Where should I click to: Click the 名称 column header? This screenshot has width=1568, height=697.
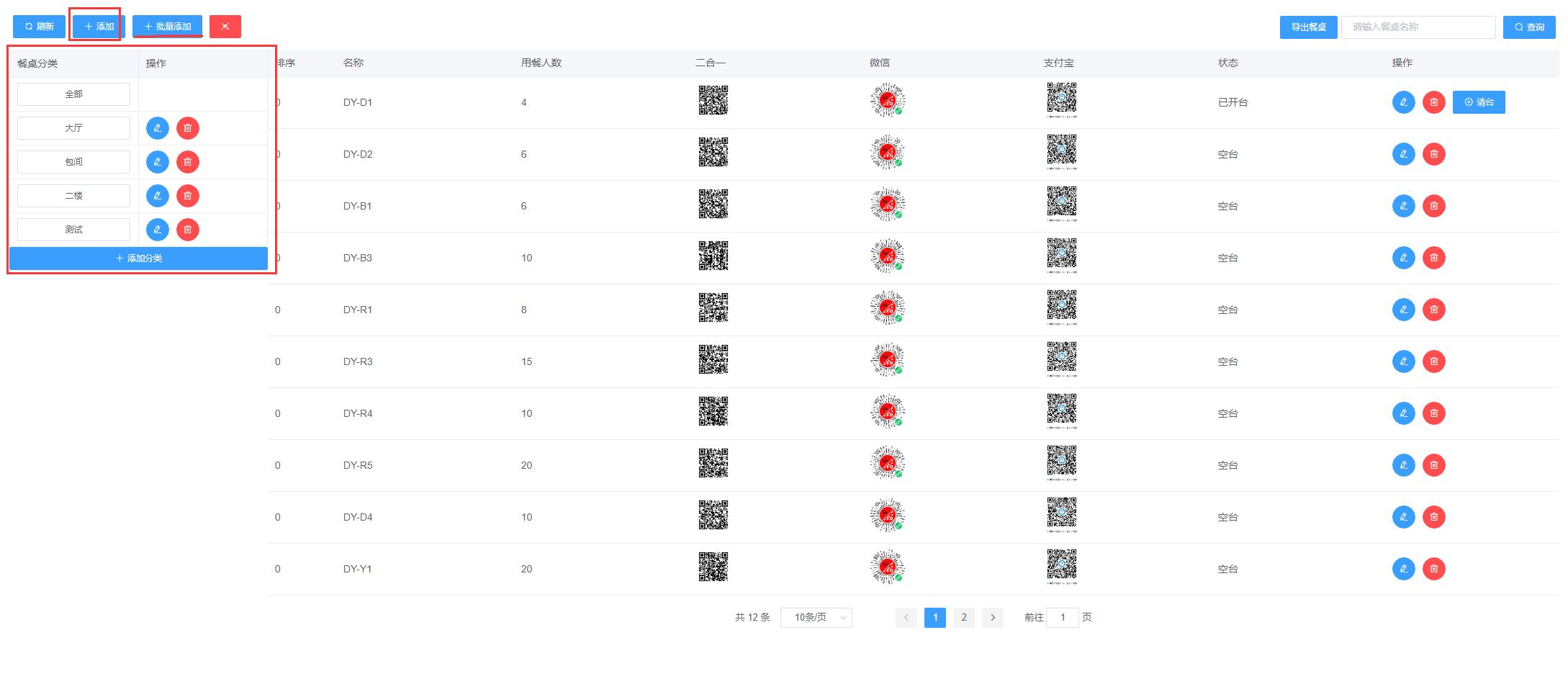353,63
